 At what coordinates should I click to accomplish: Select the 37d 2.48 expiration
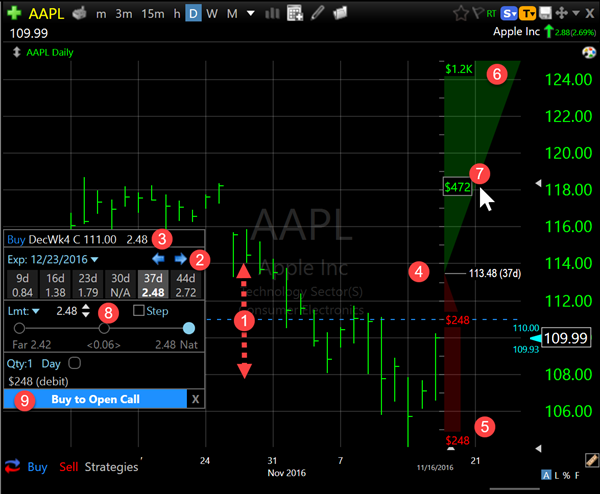[x=153, y=285]
